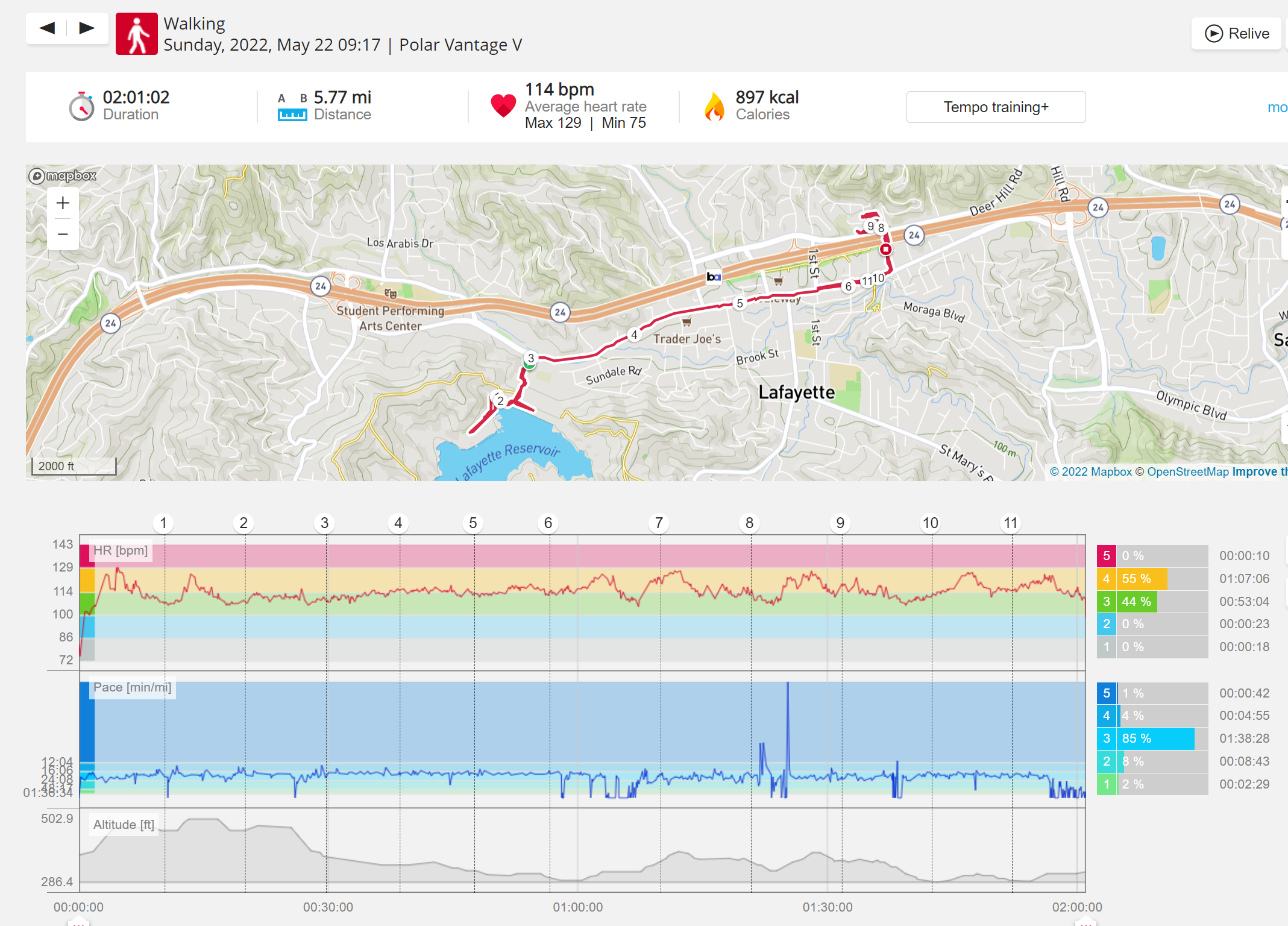Image resolution: width=1288 pixels, height=926 pixels.
Task: Go to the previous training session arrow
Action: pos(47,28)
